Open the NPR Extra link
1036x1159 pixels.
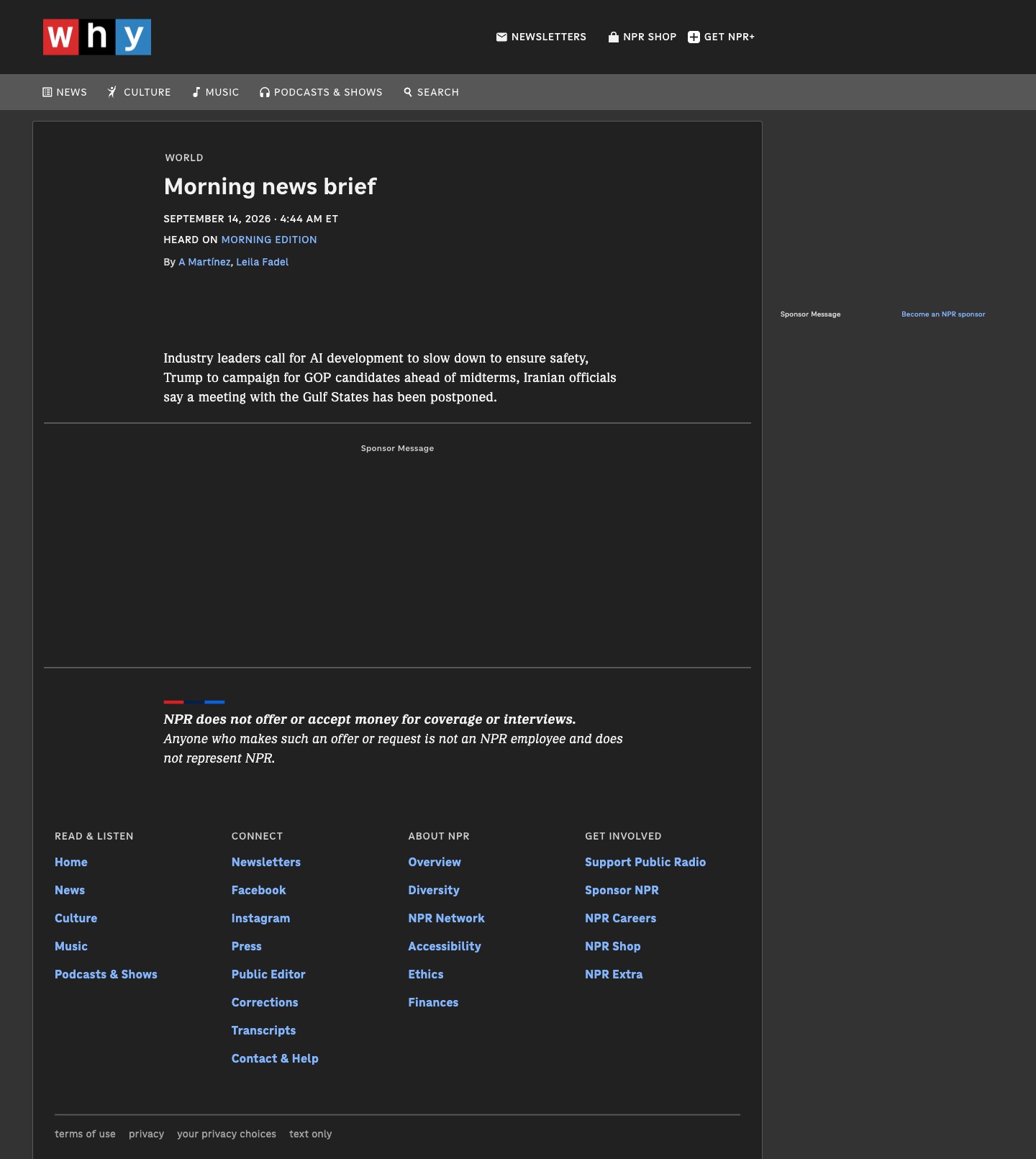click(x=614, y=974)
